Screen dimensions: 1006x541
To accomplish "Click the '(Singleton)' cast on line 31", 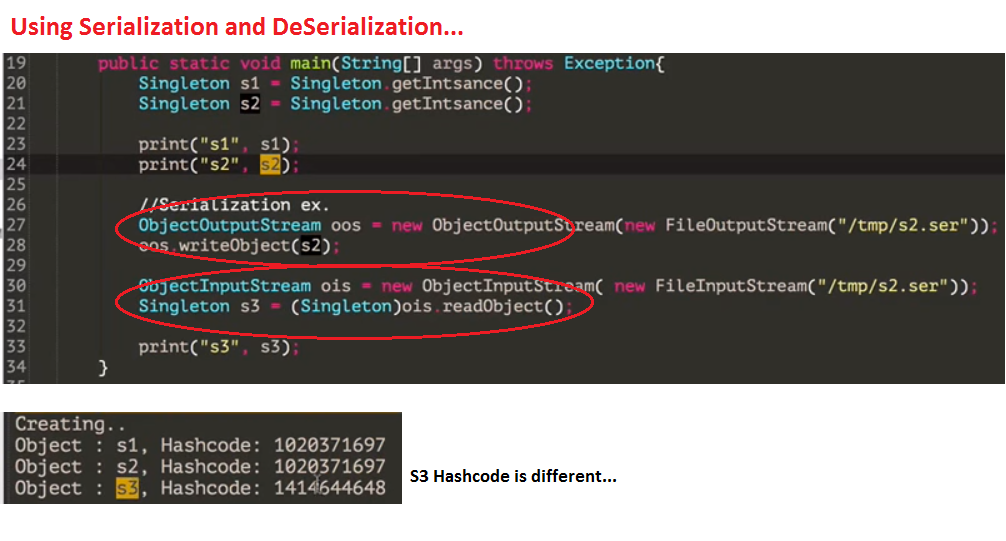I will point(346,306).
